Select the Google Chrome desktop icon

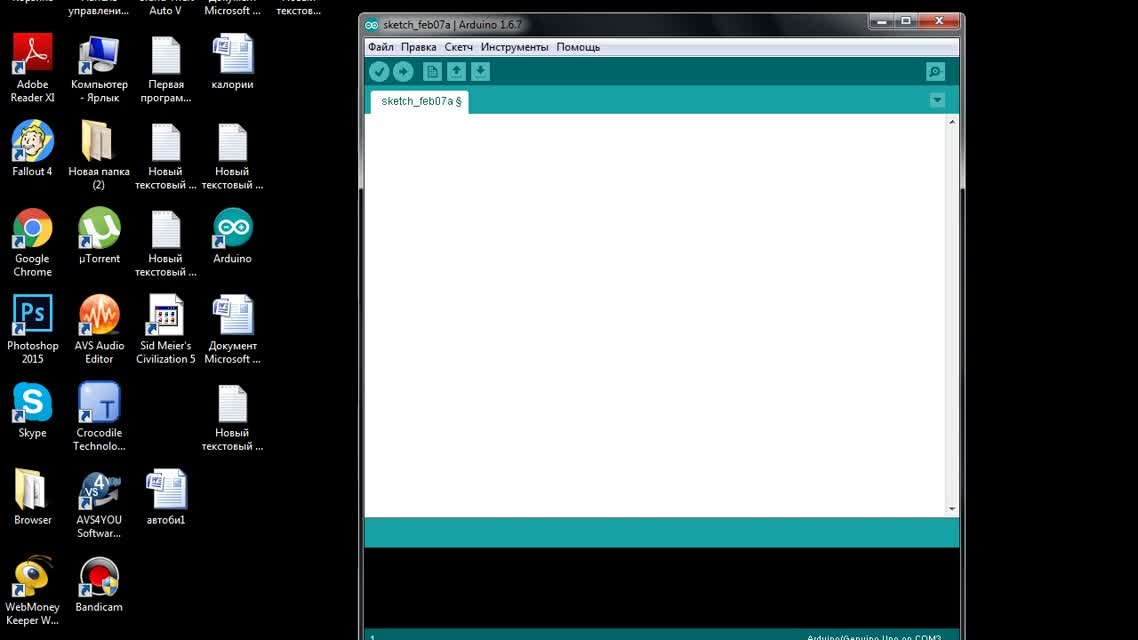33,242
